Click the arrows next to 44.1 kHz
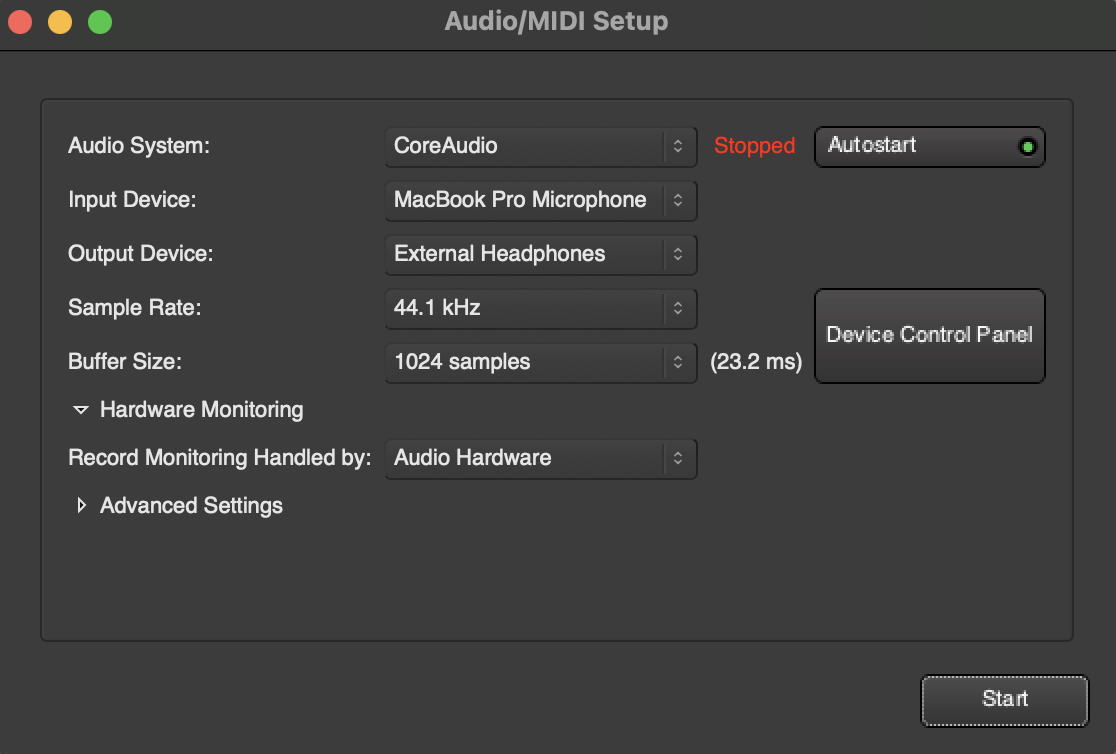This screenshot has width=1116, height=754. (678, 308)
